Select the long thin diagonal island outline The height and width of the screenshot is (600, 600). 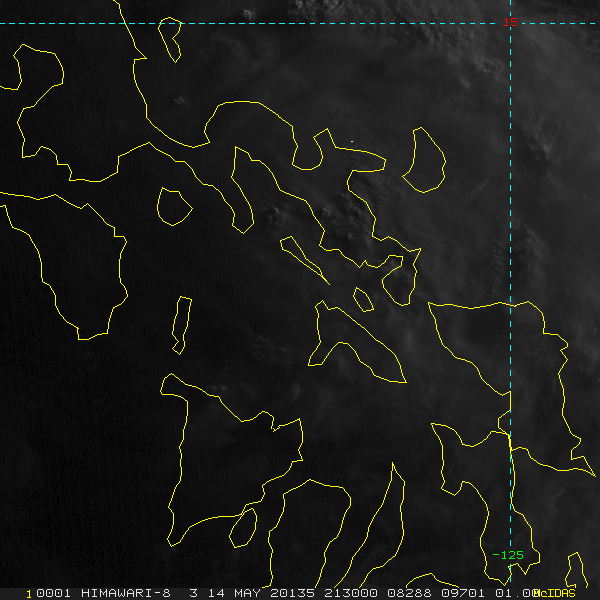pyautogui.click(x=304, y=260)
